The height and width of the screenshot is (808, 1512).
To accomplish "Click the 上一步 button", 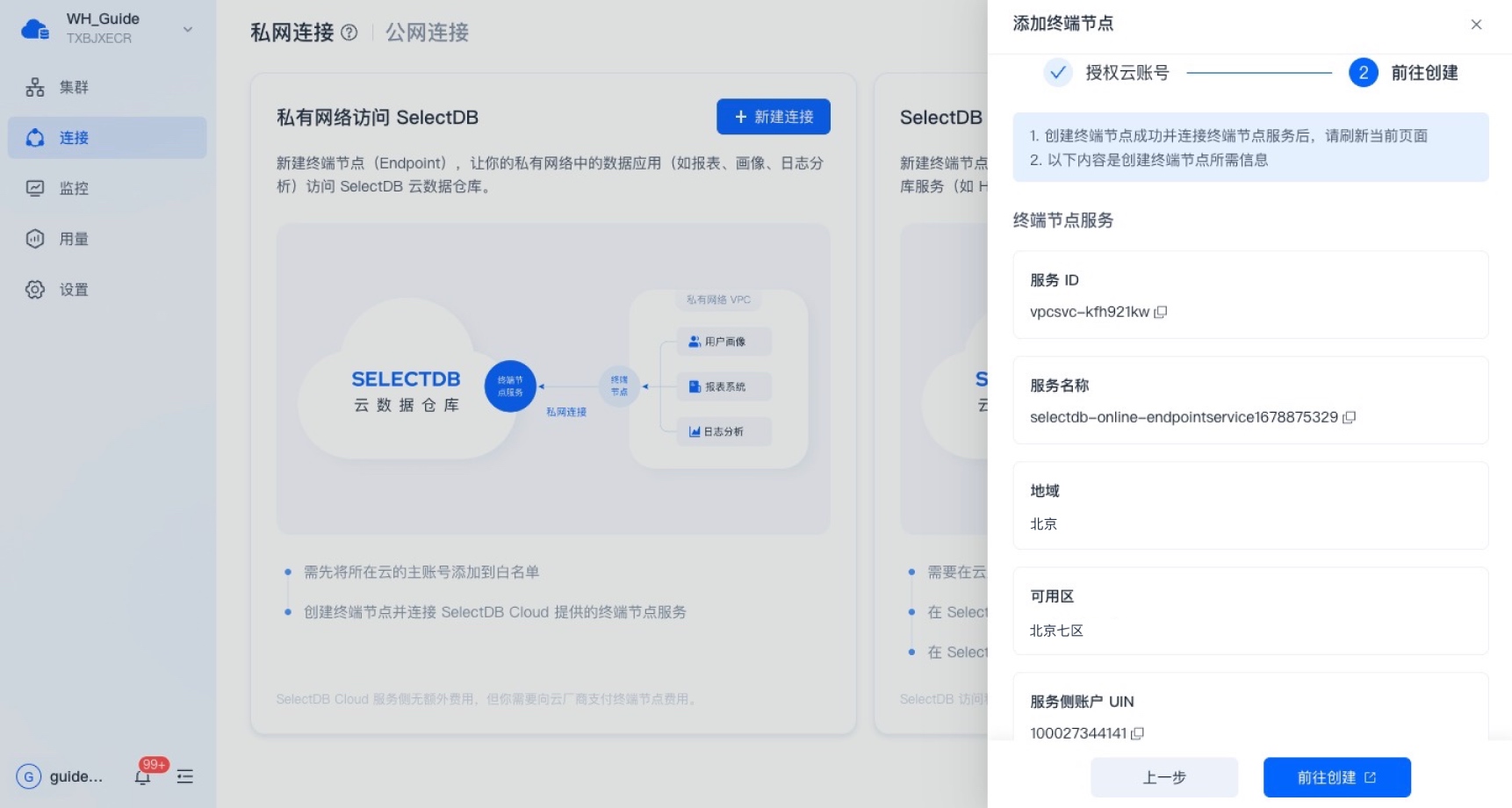I will coord(1164,777).
